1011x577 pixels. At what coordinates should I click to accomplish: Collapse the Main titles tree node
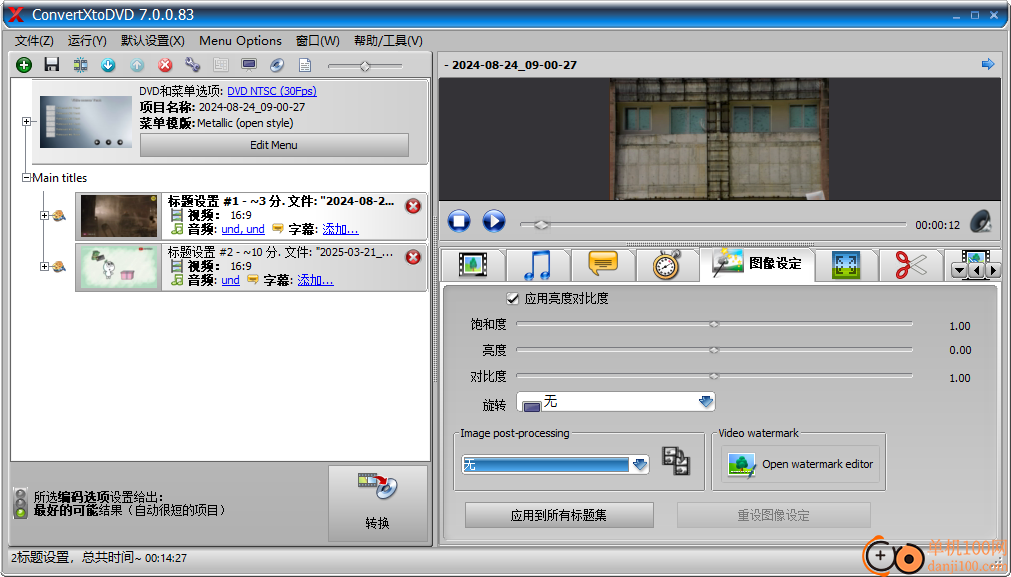click(26, 177)
